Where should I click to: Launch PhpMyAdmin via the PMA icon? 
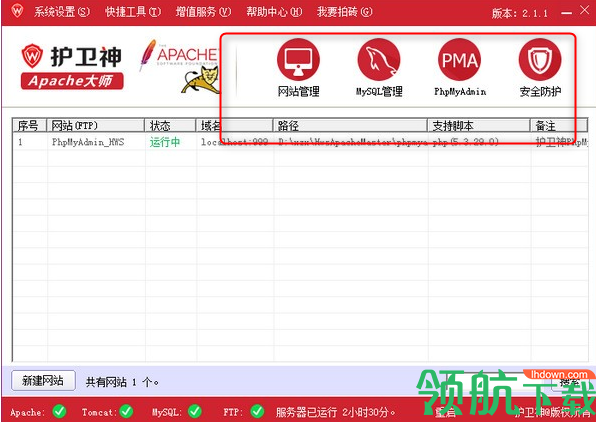(x=460, y=60)
